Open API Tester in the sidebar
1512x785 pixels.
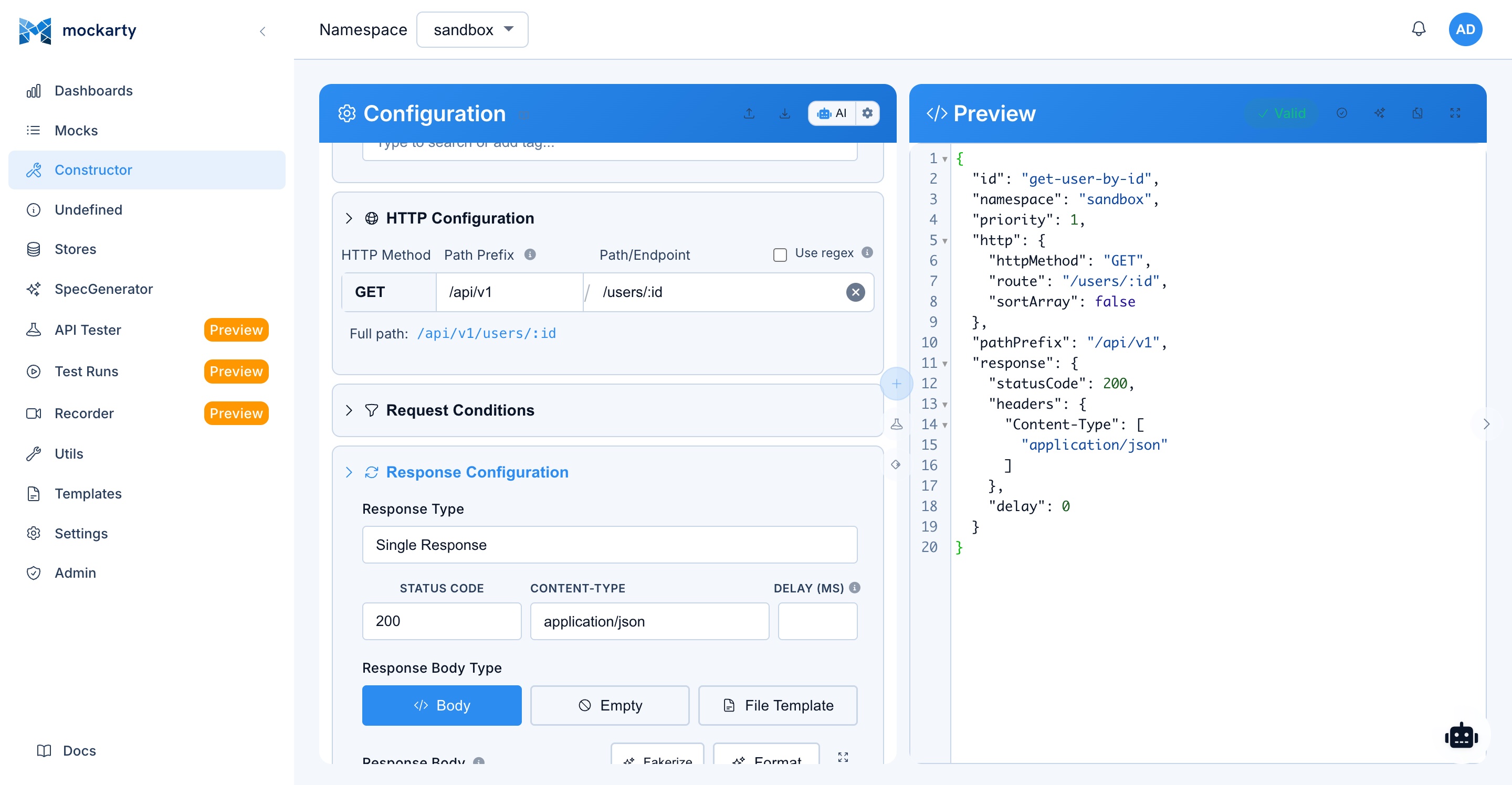pos(147,330)
